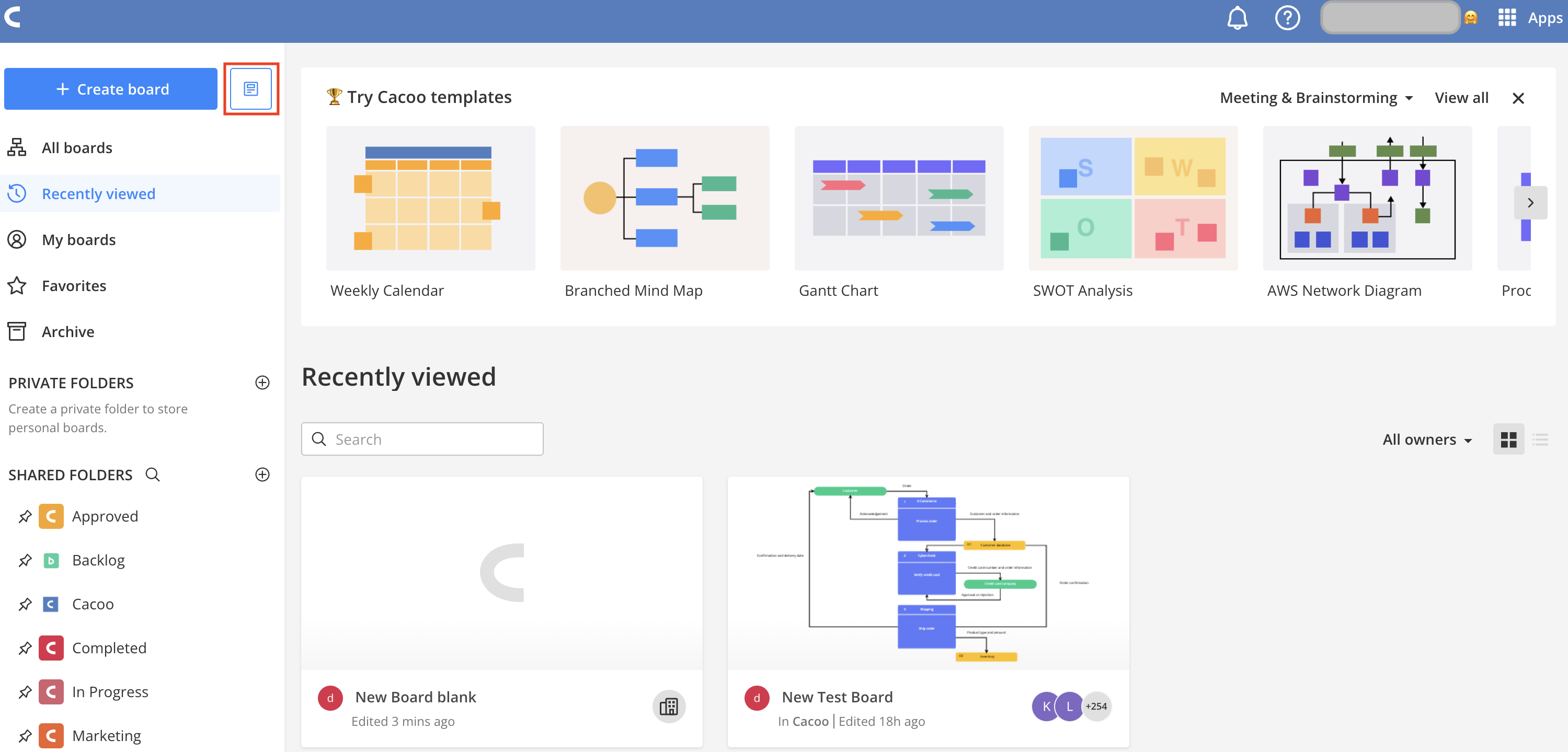Open the Cacoo shared folder

tap(93, 604)
